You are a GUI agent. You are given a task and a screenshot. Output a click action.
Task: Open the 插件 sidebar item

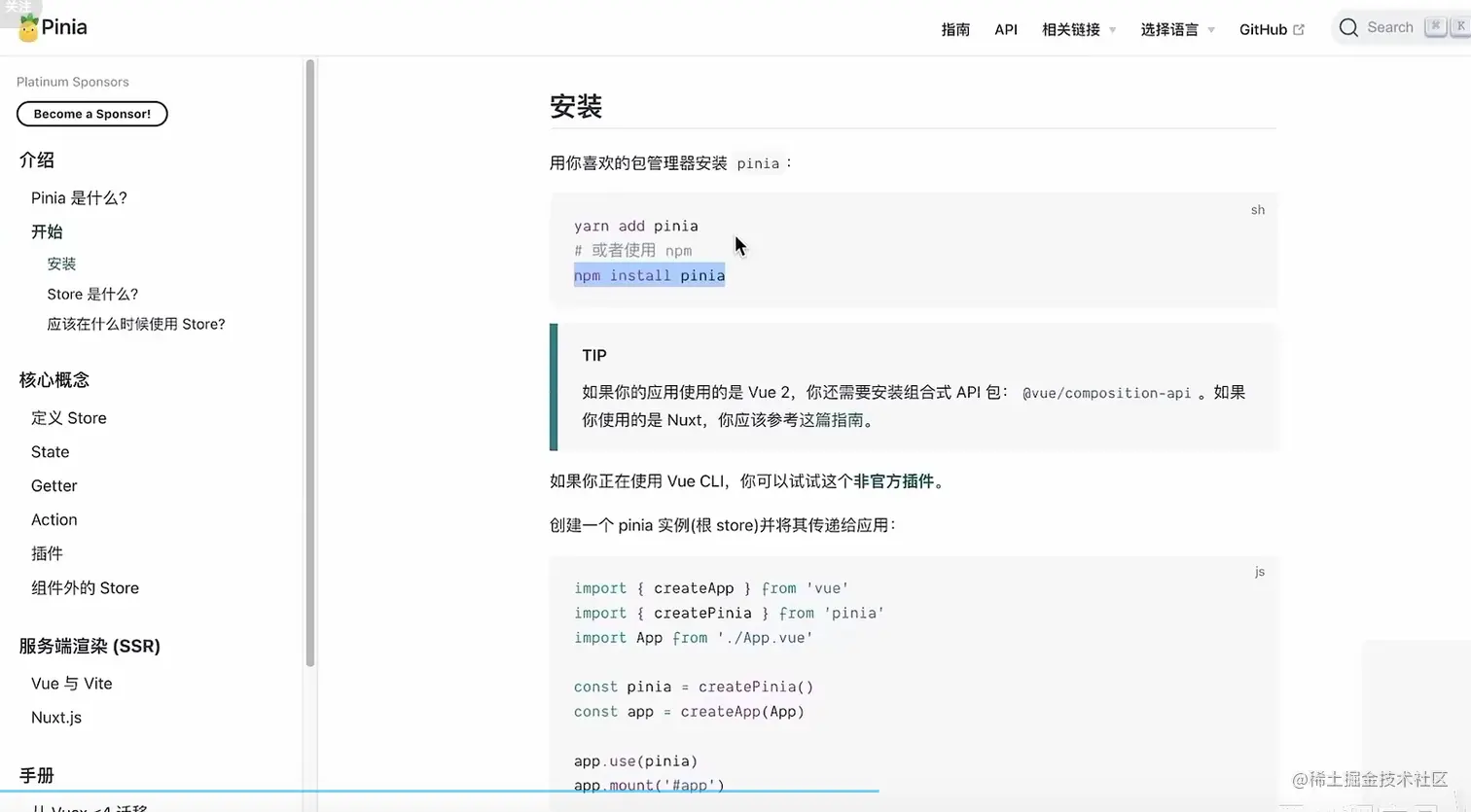[x=47, y=553]
